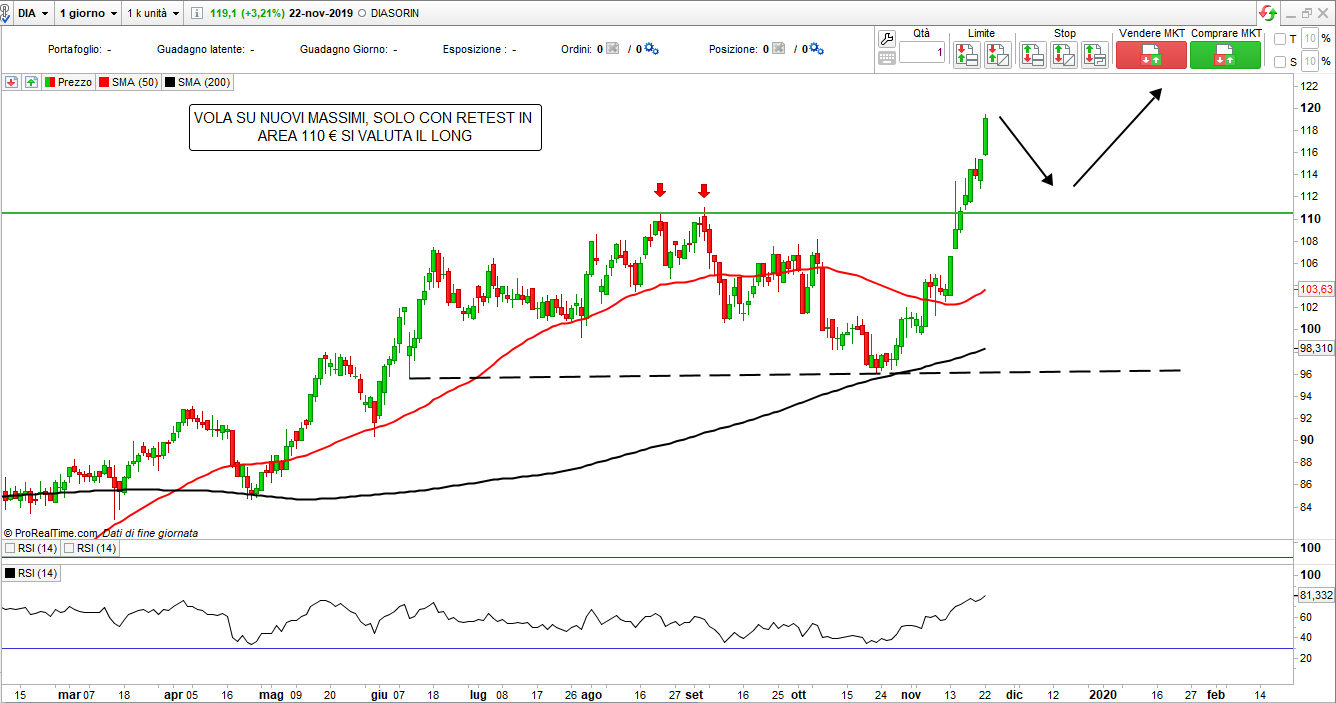Open the wrench trading settings icon
The image size is (1336, 703).
click(x=886, y=39)
